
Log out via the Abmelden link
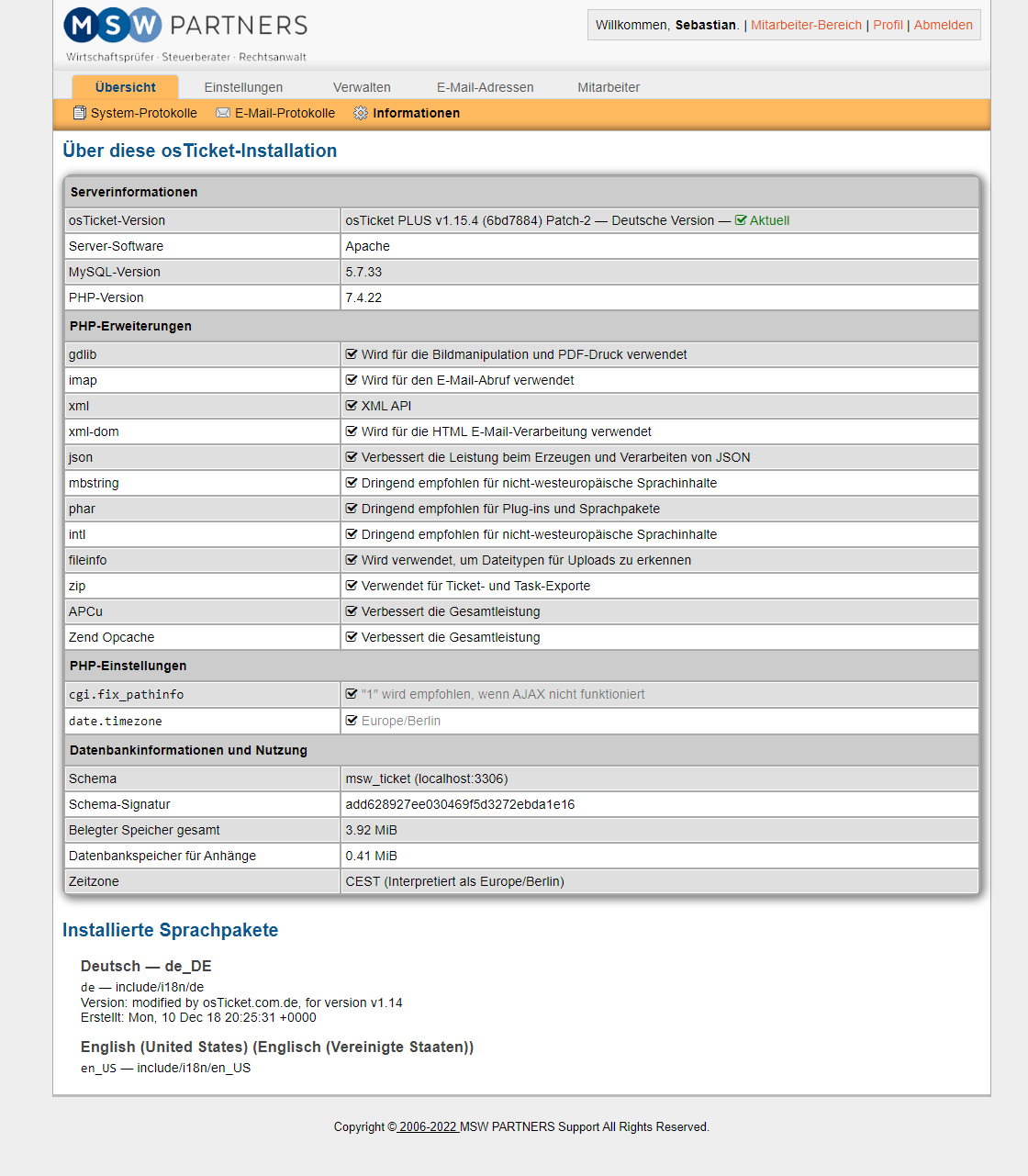[943, 25]
